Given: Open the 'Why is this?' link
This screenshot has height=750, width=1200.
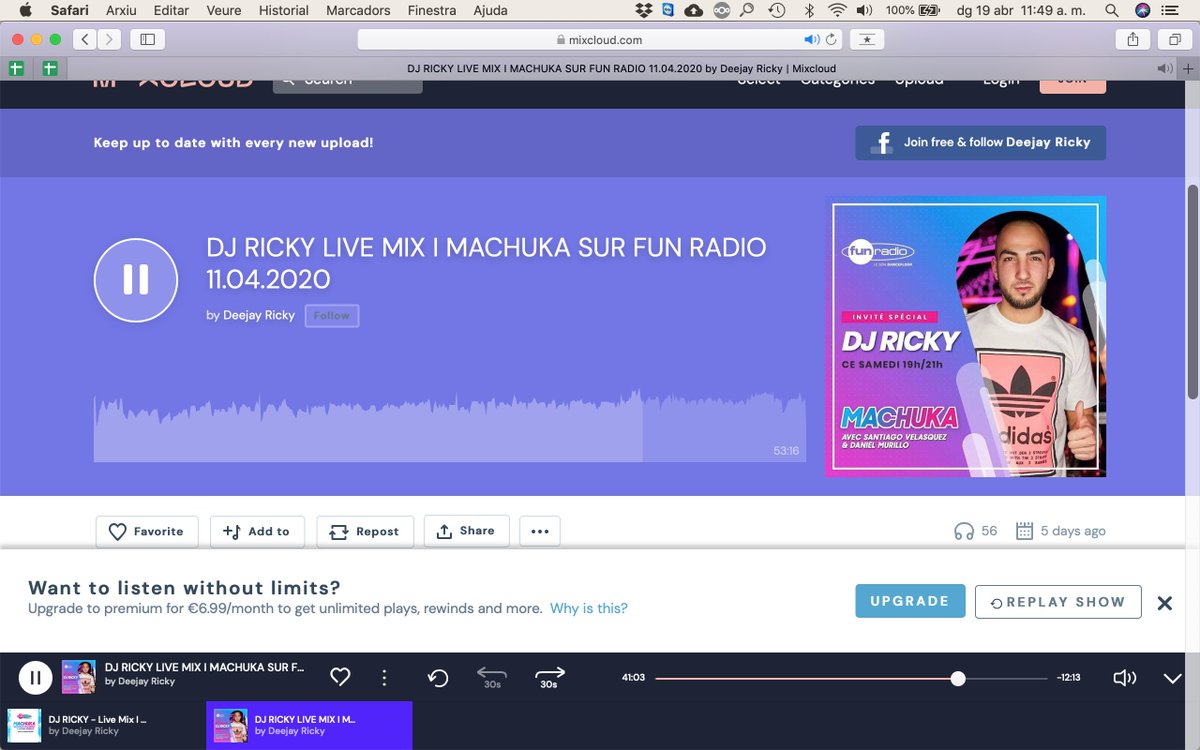Looking at the screenshot, I should (589, 608).
